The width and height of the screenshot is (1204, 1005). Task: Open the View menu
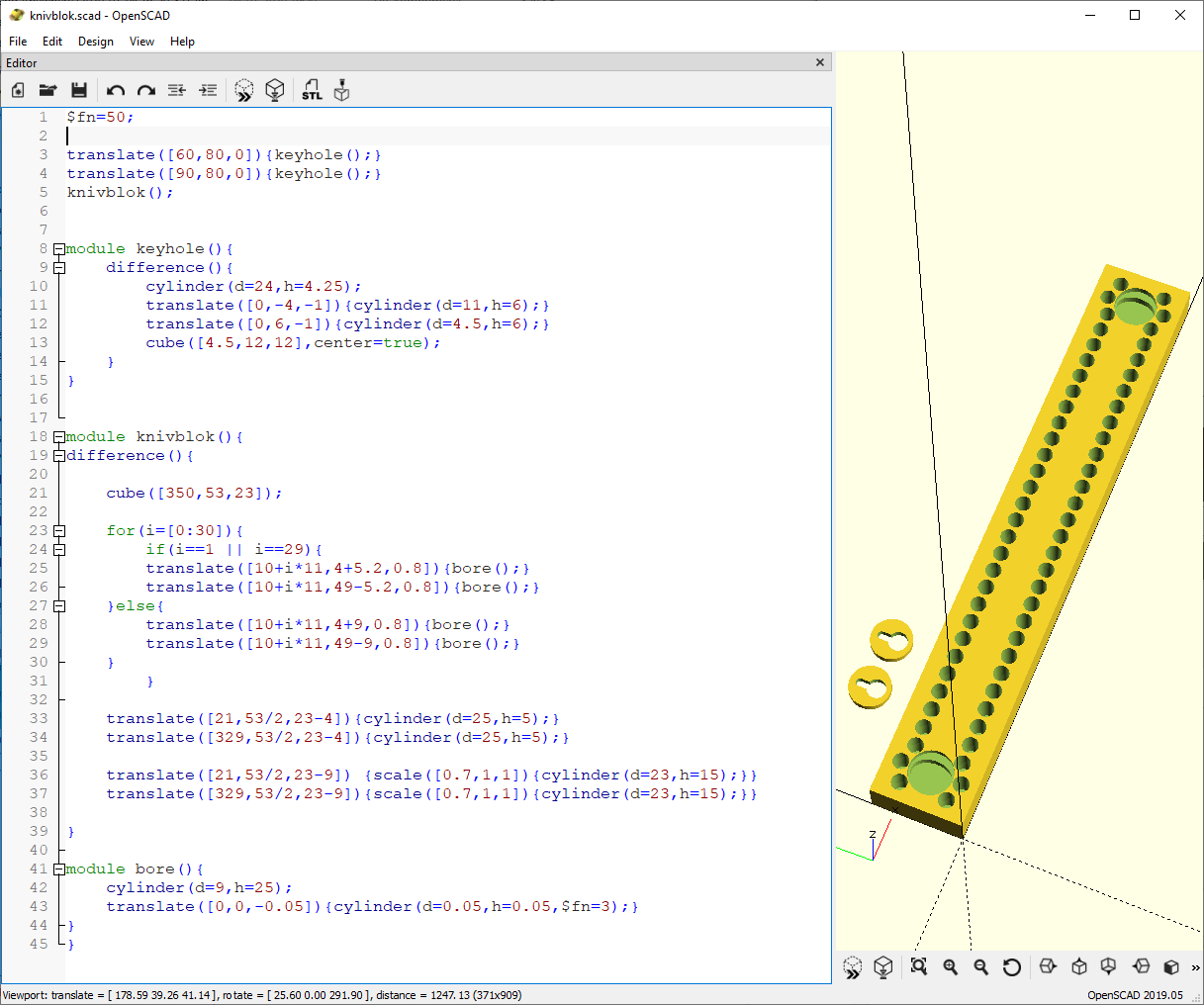click(141, 42)
